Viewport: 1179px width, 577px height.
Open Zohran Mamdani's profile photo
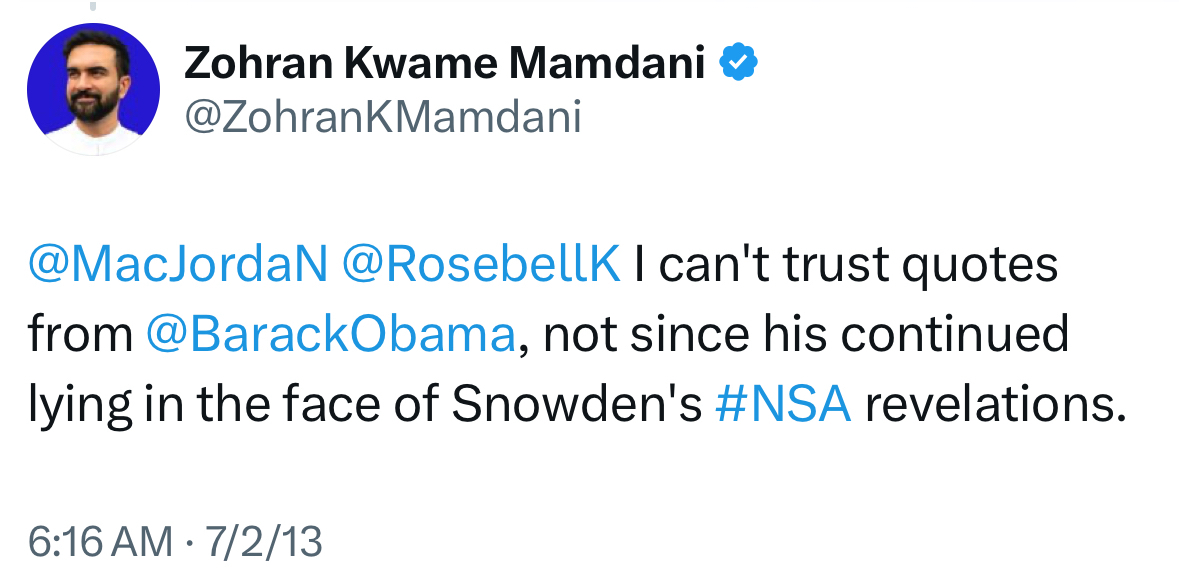[x=93, y=89]
